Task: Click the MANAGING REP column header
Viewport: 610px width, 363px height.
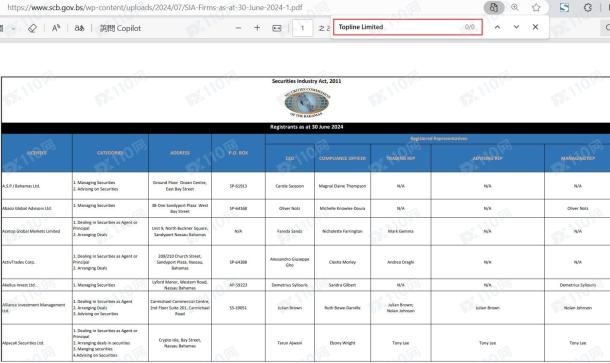Action: pos(578,158)
